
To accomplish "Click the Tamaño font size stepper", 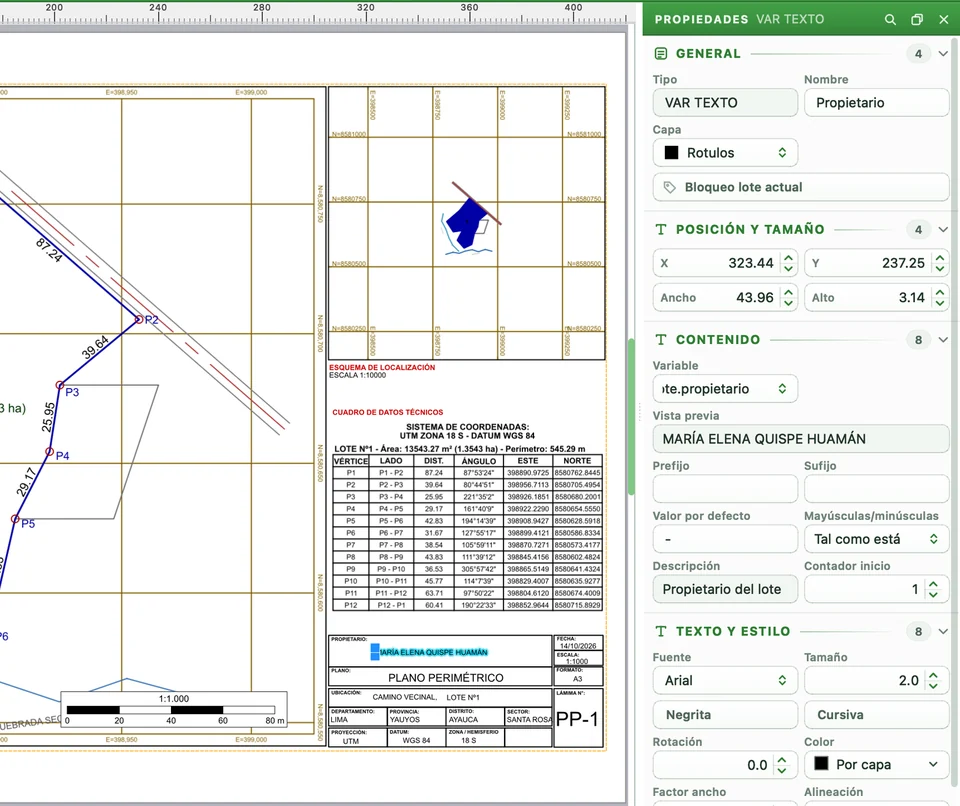I will [x=933, y=680].
